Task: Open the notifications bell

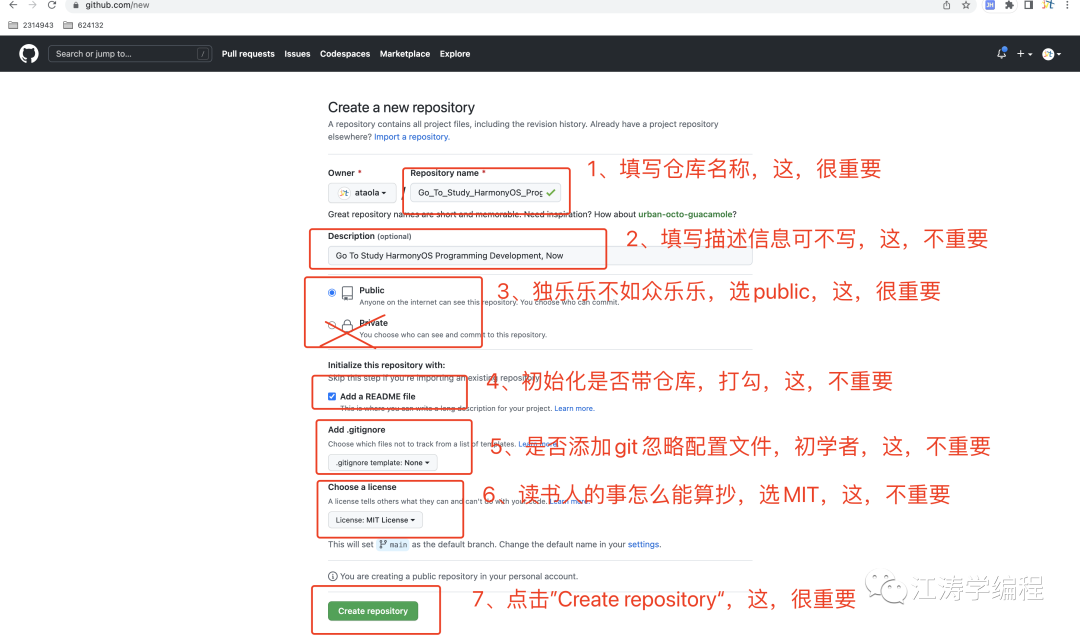Action: 1001,53
